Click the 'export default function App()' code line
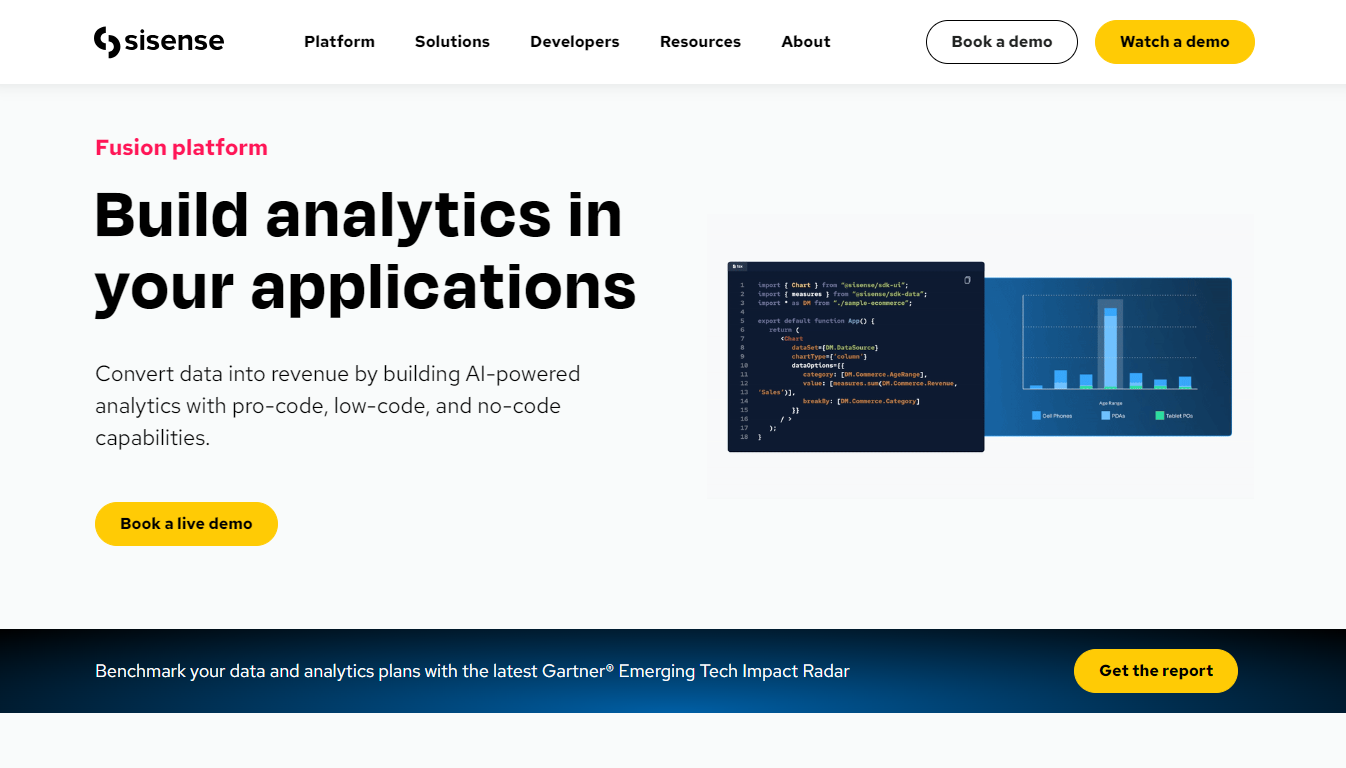 (816, 321)
